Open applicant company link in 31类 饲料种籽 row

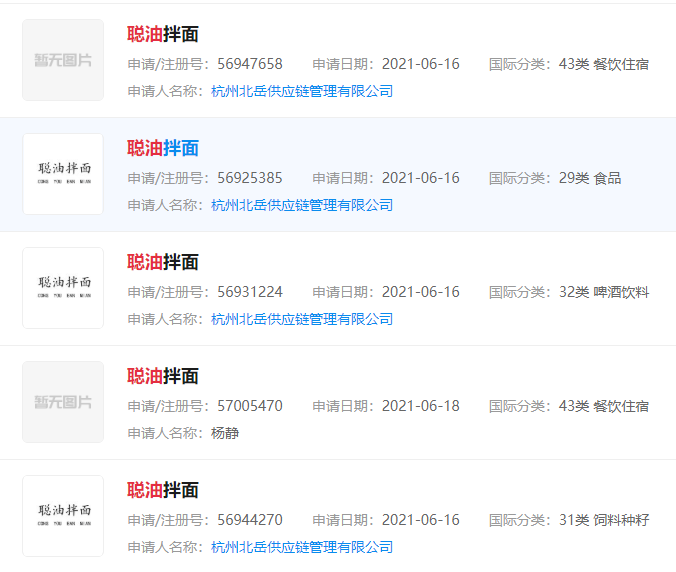(x=302, y=547)
